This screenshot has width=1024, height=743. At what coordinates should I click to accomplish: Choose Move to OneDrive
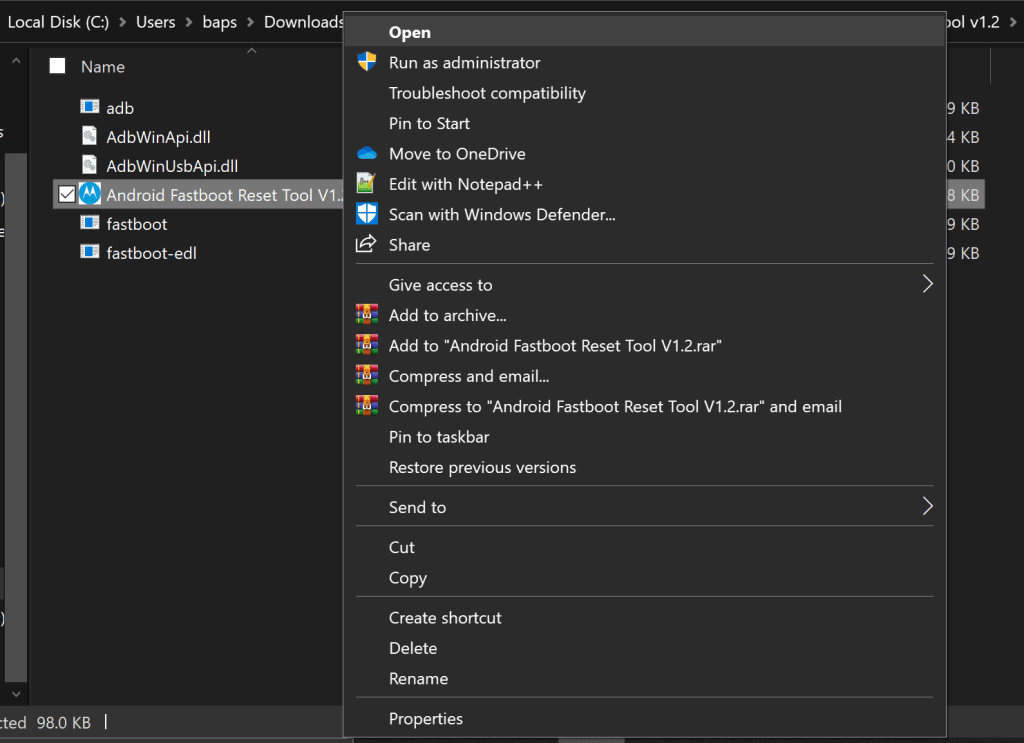(x=645, y=153)
